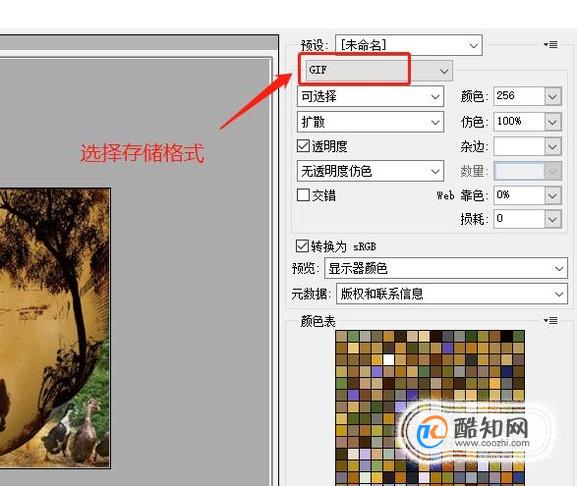Enable the 交错 interlaced checkbox
The width and height of the screenshot is (577, 486).
click(303, 195)
